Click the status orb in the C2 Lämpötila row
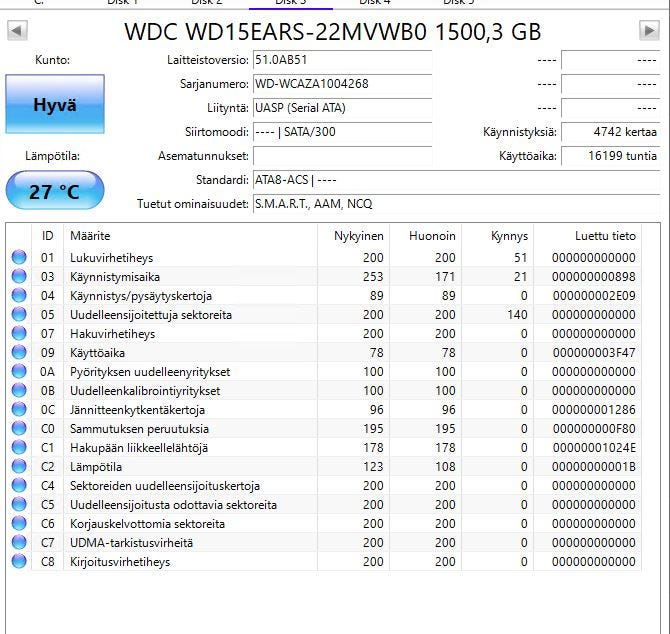 tap(19, 467)
